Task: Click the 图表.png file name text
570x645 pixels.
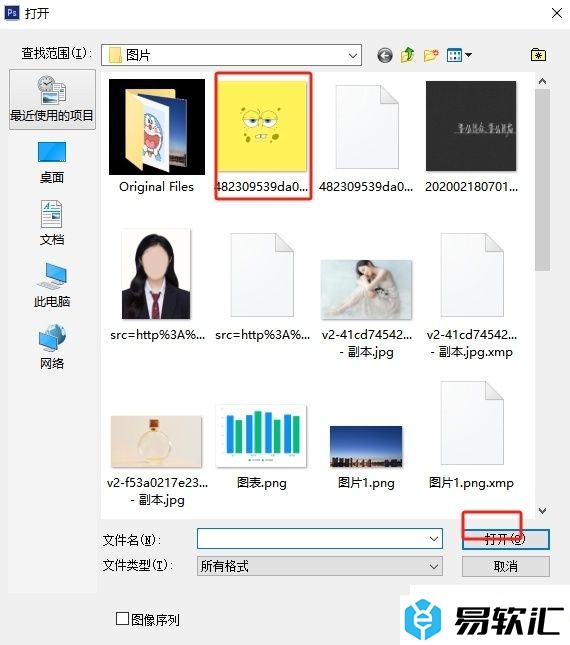Action: click(262, 483)
